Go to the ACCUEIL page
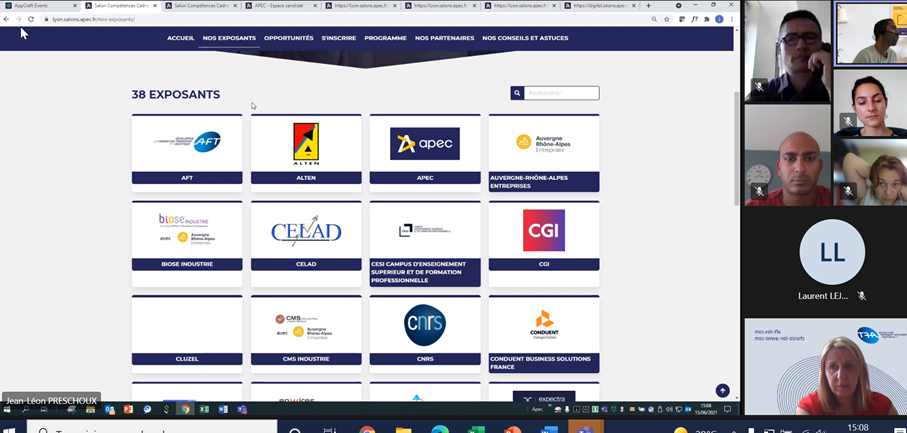This screenshot has height=433, width=907. pyautogui.click(x=180, y=38)
